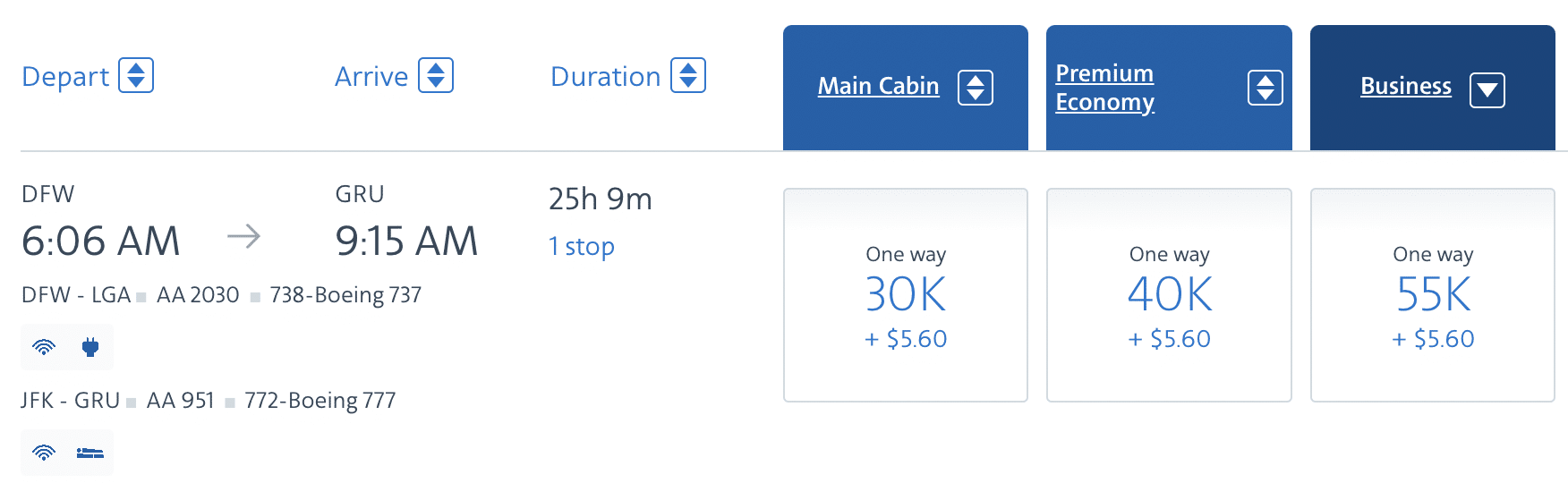The width and height of the screenshot is (1568, 483).
Task: Toggle Main Cabin price sort icon
Action: pos(976,88)
